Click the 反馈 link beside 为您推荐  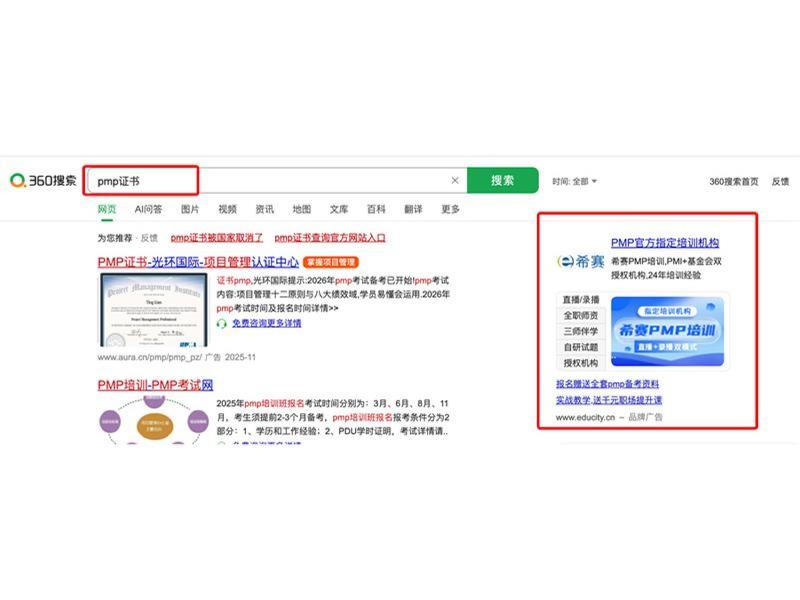point(149,238)
